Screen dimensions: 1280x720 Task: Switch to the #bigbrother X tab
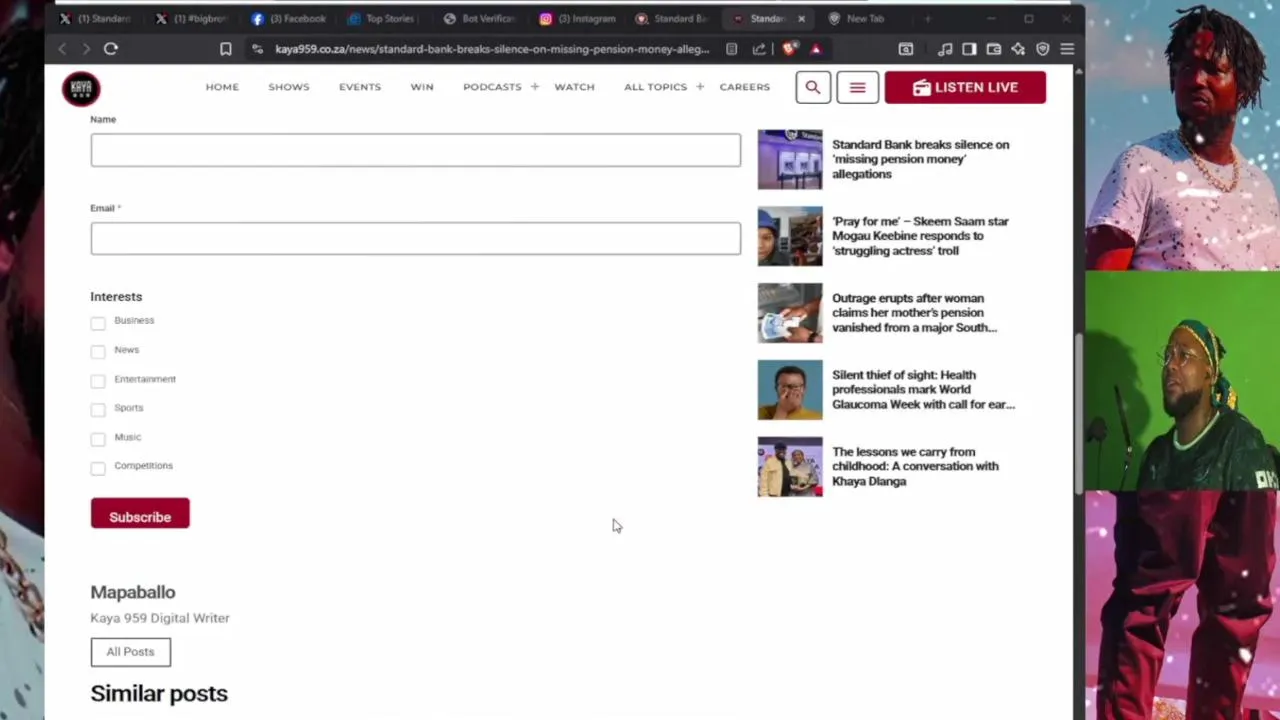pyautogui.click(x=192, y=19)
